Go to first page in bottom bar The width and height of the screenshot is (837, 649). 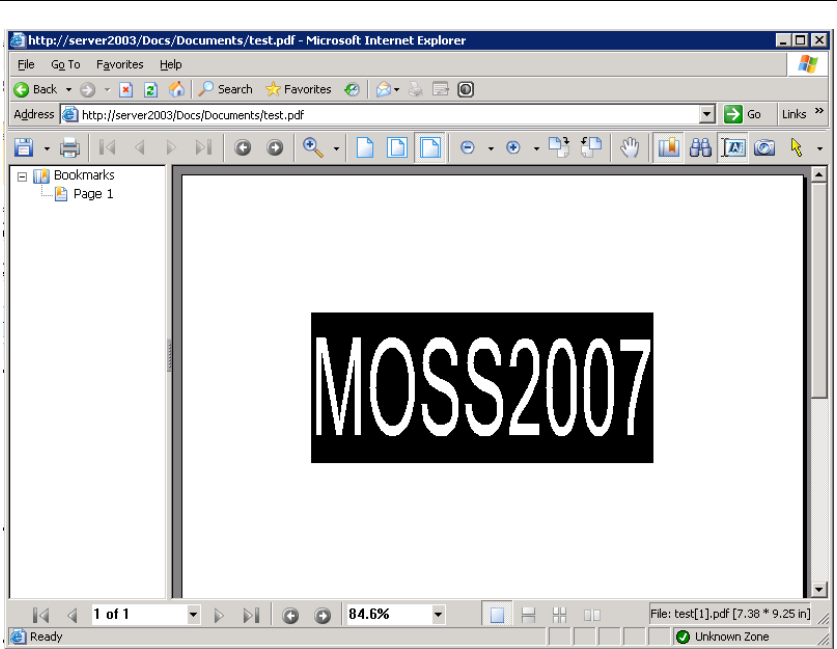point(41,615)
